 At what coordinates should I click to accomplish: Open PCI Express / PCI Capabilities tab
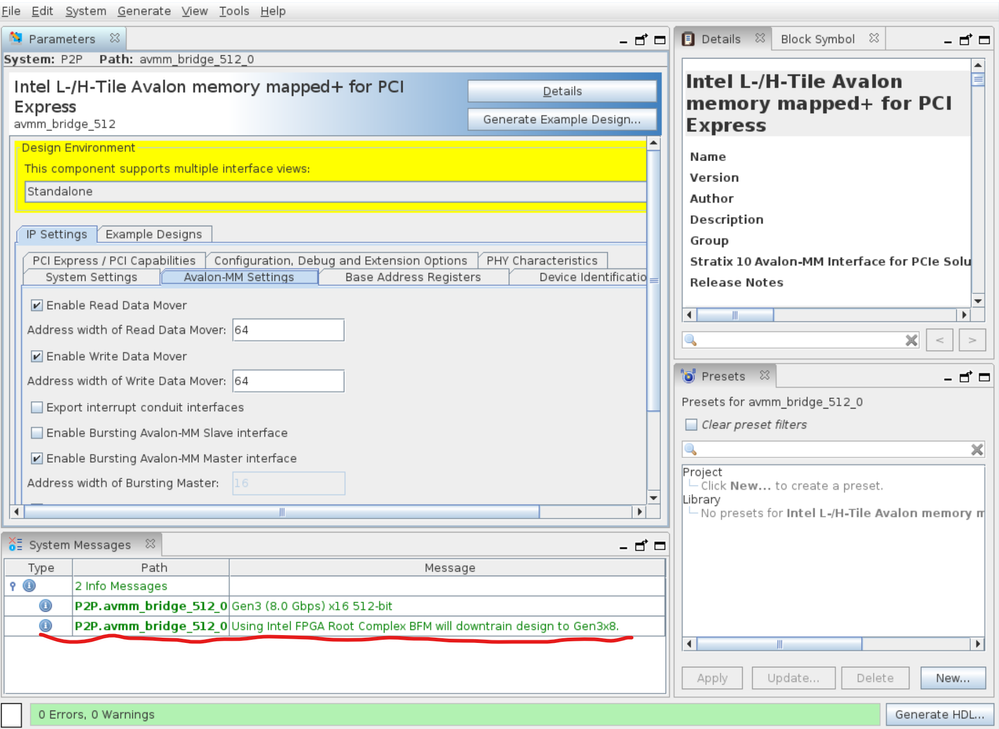click(114, 261)
